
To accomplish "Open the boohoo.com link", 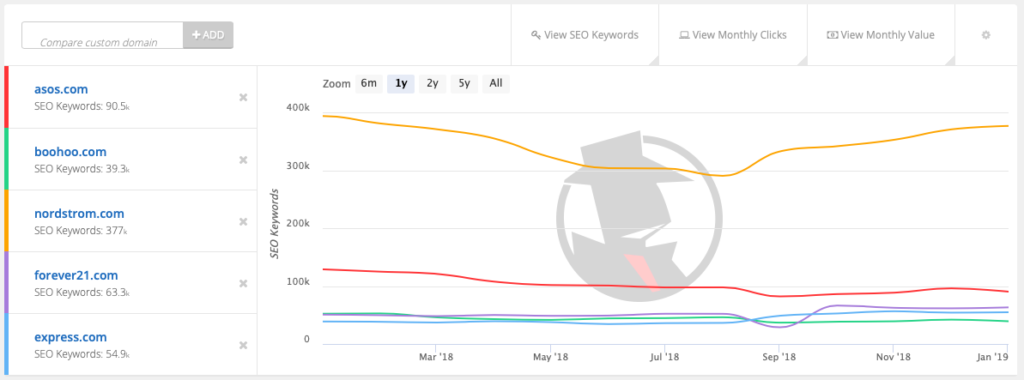I will point(70,151).
